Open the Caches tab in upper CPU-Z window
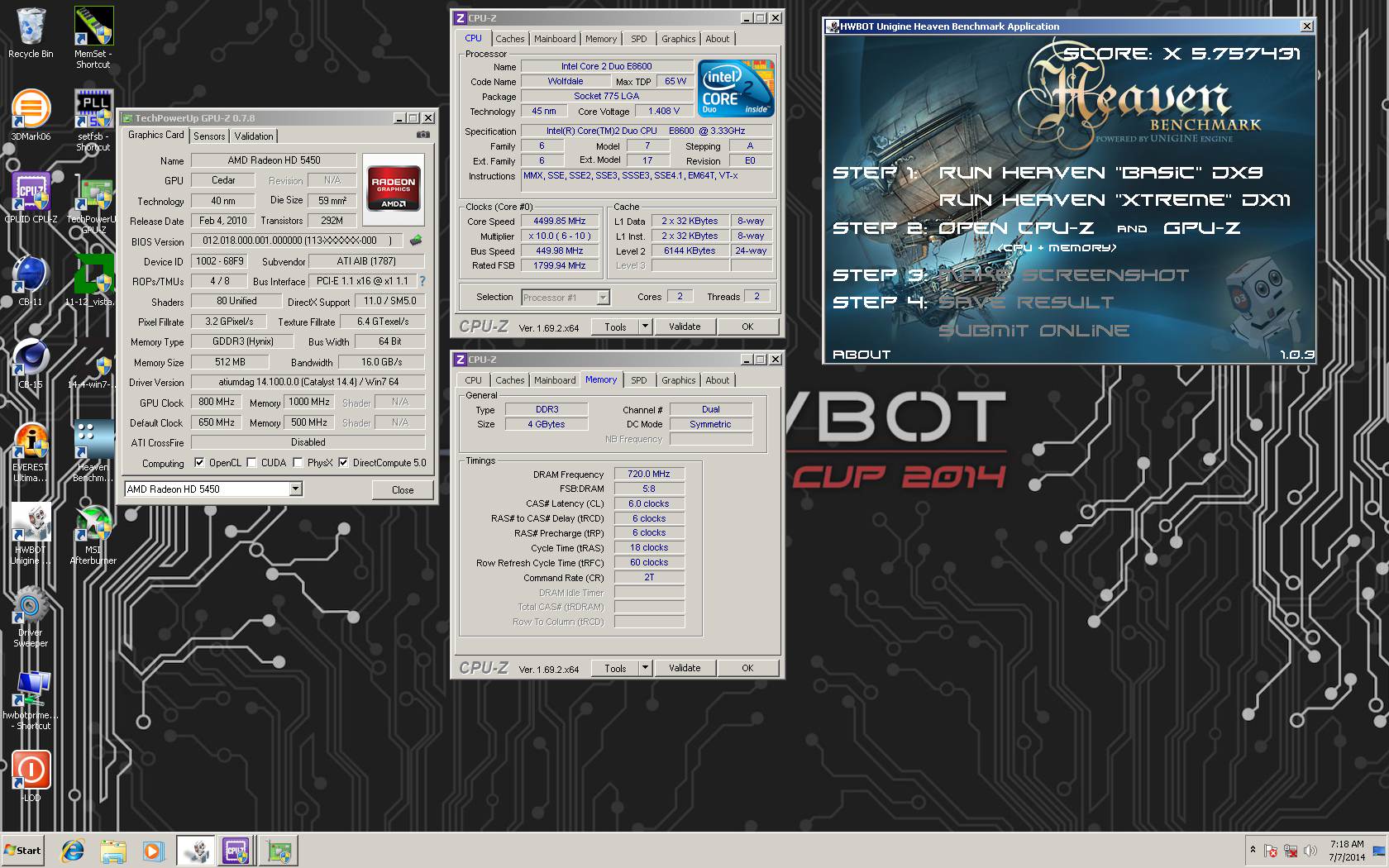 (x=510, y=39)
